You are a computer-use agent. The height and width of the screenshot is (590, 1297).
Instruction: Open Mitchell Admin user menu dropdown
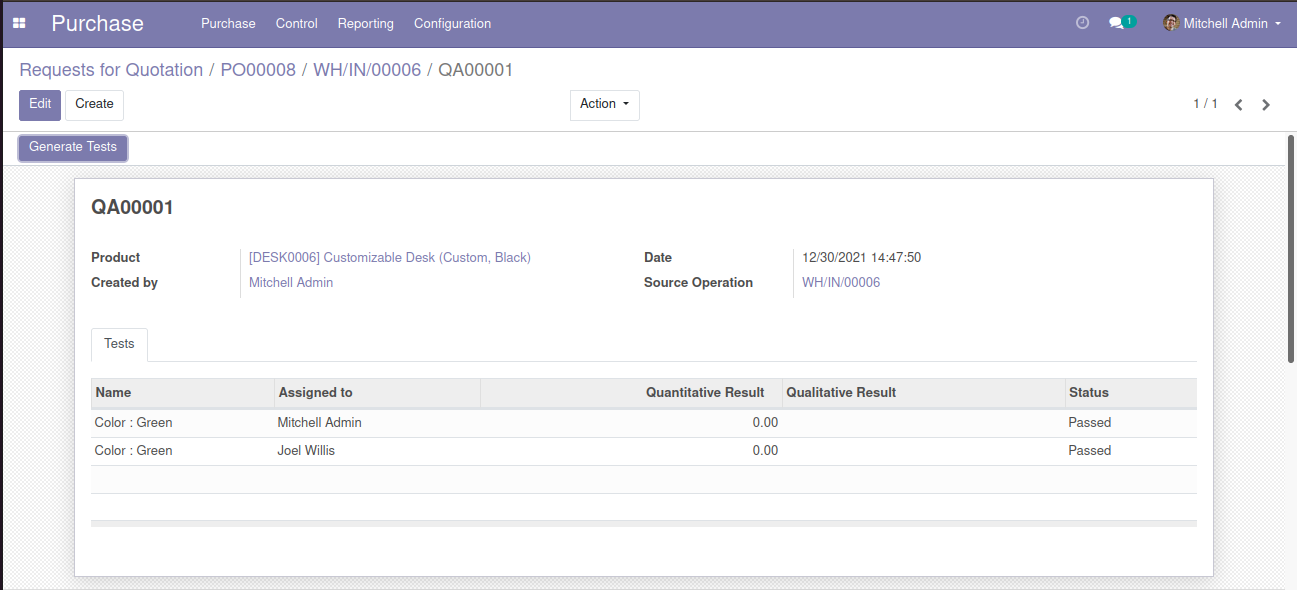click(1222, 23)
